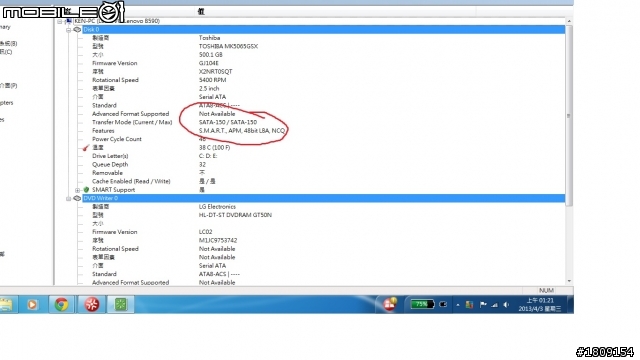Open the green square app in taskbar
The width and height of the screenshot is (640, 360).
120,304
